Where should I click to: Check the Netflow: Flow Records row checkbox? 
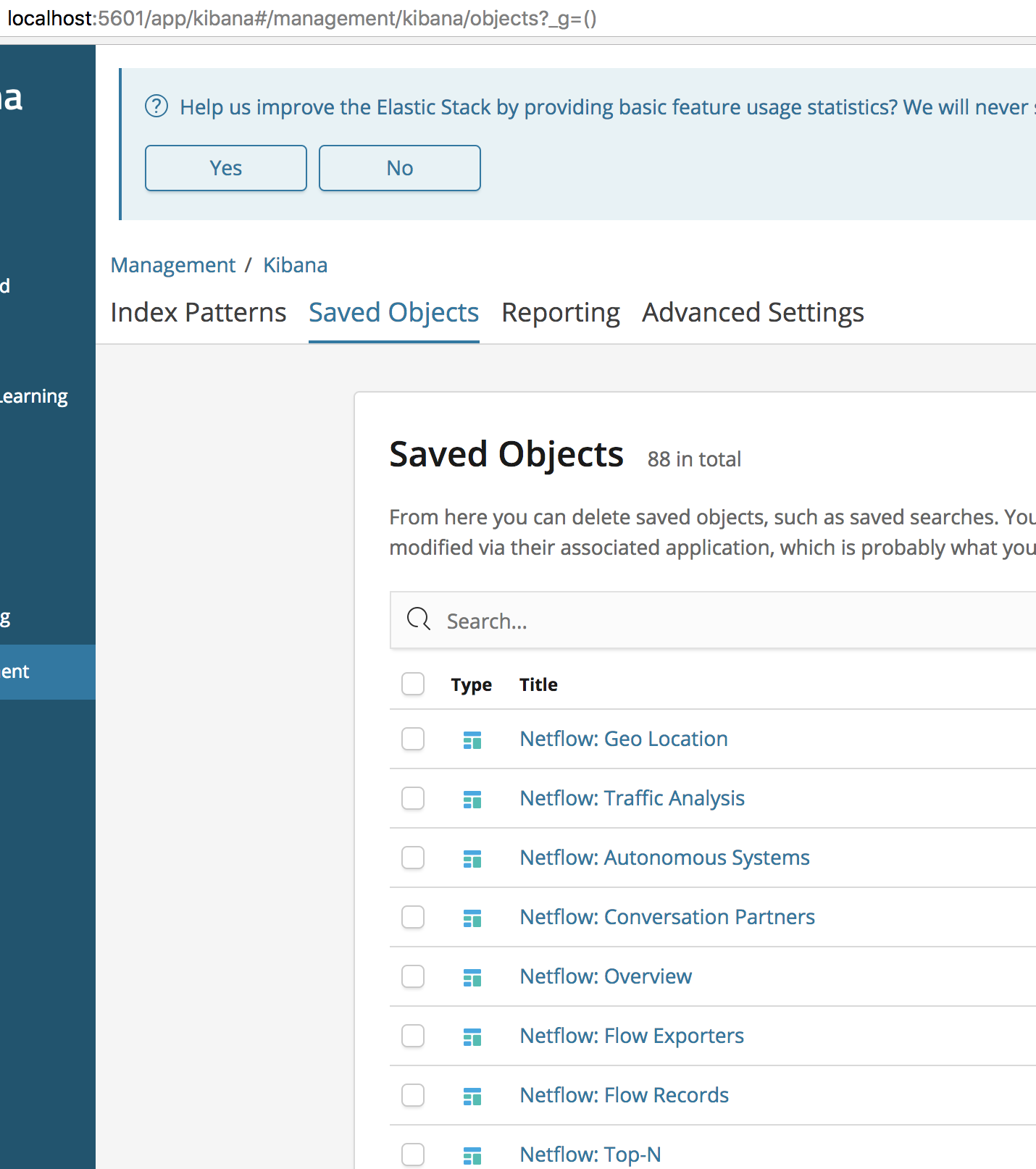point(413,1095)
